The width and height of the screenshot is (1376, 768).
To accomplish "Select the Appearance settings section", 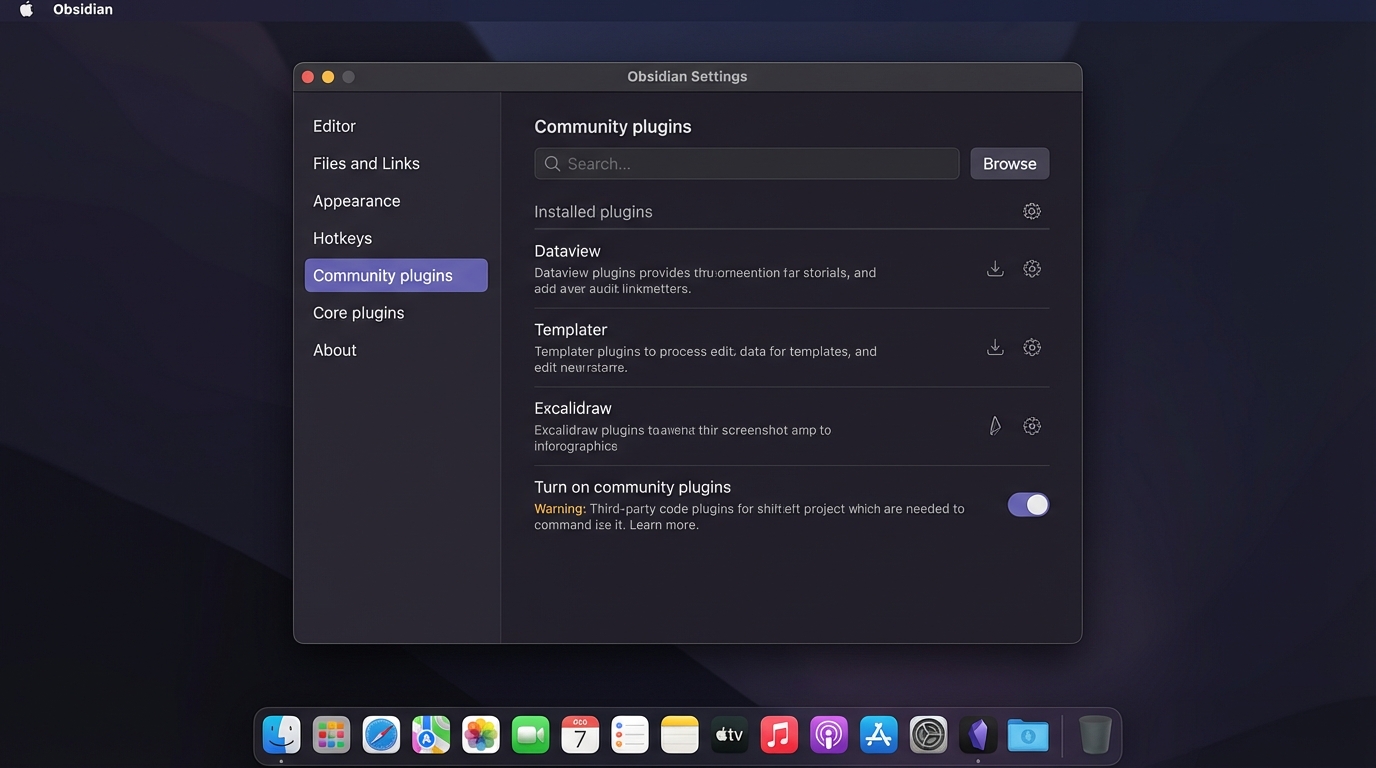I will point(356,200).
